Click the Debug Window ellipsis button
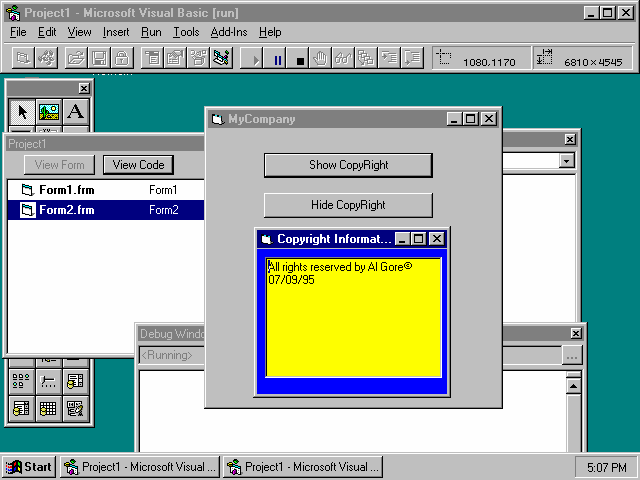Viewport: 640px width, 480px height. (571, 355)
